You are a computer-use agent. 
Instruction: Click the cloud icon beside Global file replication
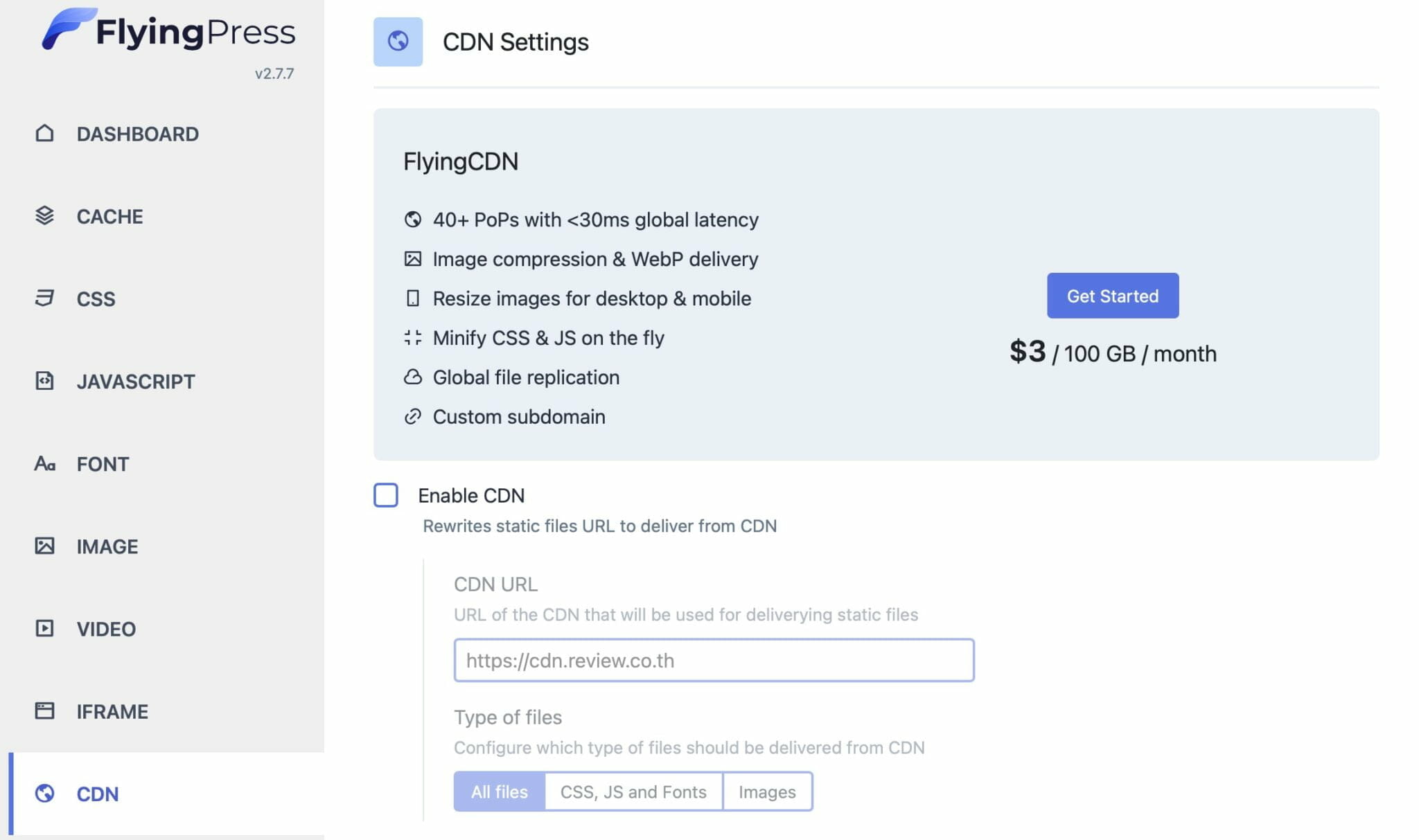413,377
